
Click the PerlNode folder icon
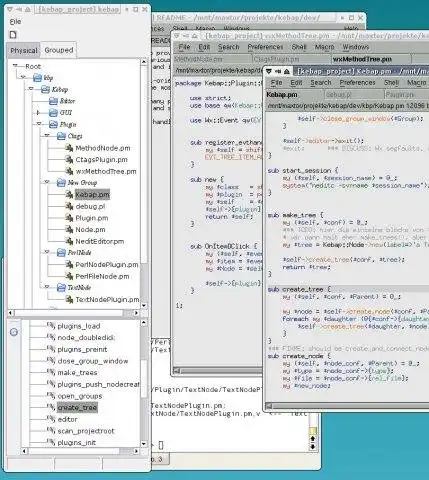click(61, 253)
